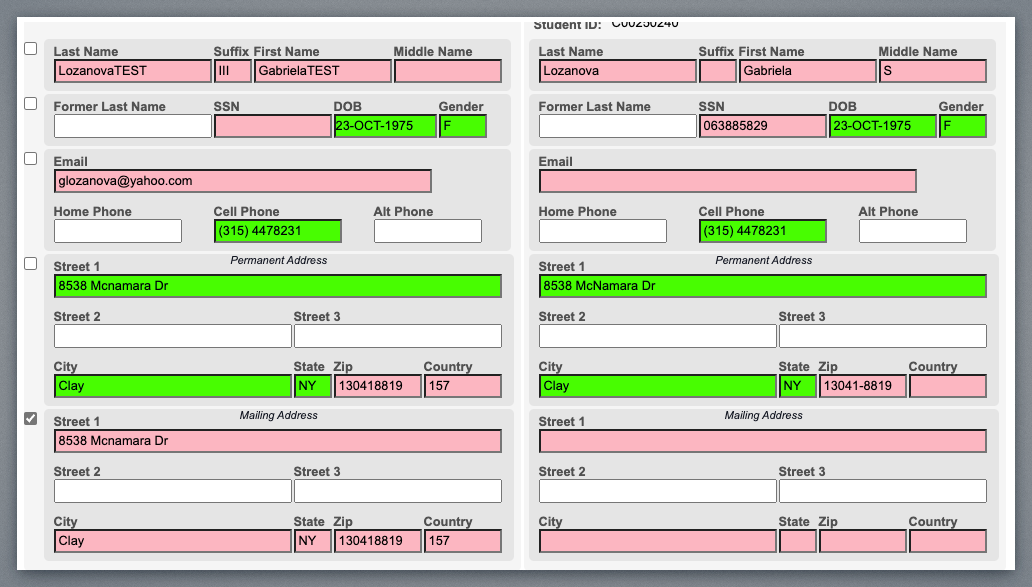Click the left Mailing Address City field with Clay
This screenshot has width=1032, height=587.
point(172,541)
